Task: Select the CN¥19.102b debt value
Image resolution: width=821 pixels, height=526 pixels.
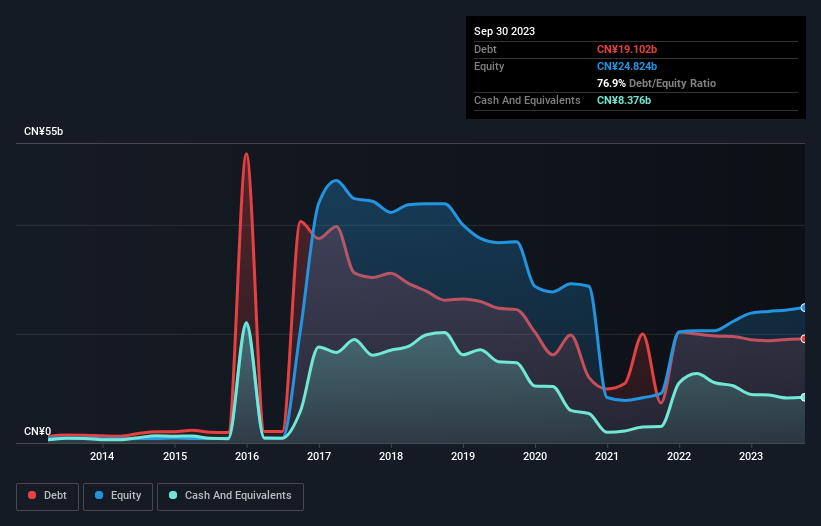Action: [627, 49]
